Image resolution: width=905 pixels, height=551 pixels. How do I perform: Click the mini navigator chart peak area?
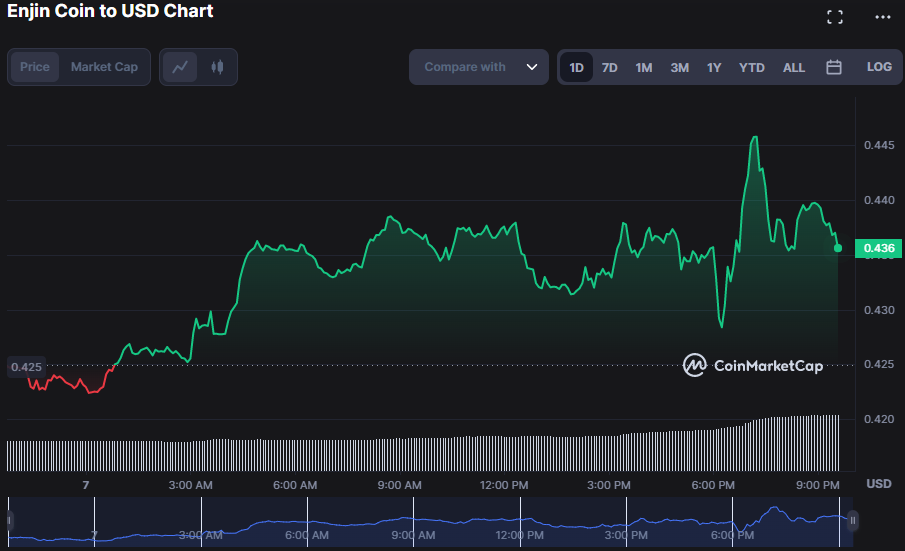775,509
